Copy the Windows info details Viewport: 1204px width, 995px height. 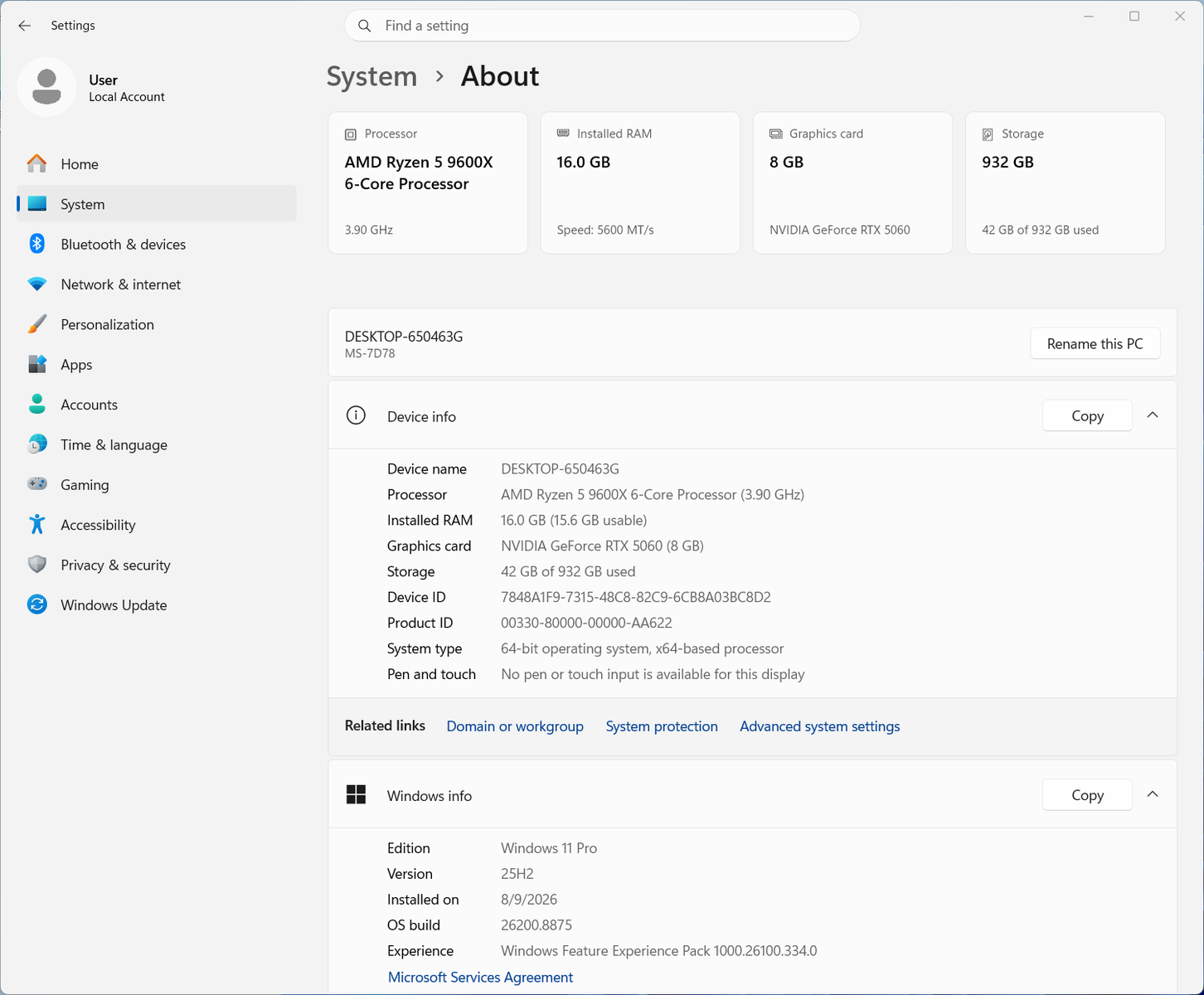tap(1087, 794)
